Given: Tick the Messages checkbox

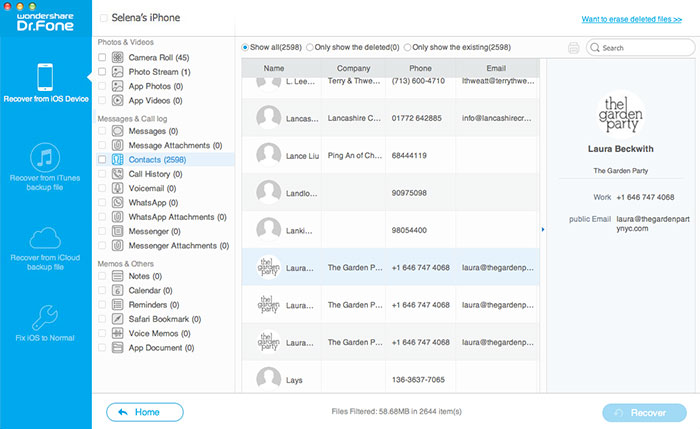Looking at the screenshot, I should click(102, 131).
